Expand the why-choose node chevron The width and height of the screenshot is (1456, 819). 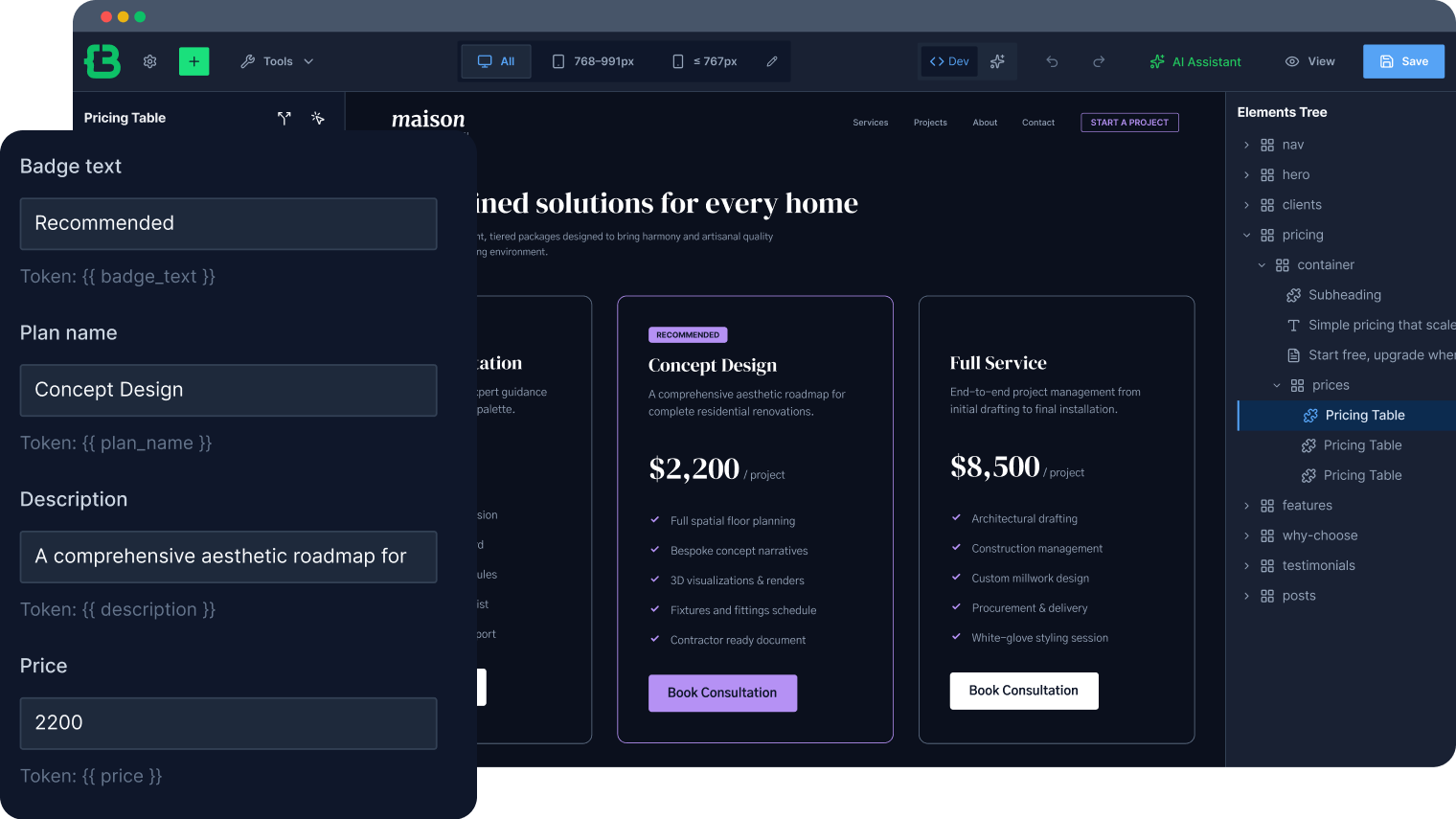(1246, 535)
